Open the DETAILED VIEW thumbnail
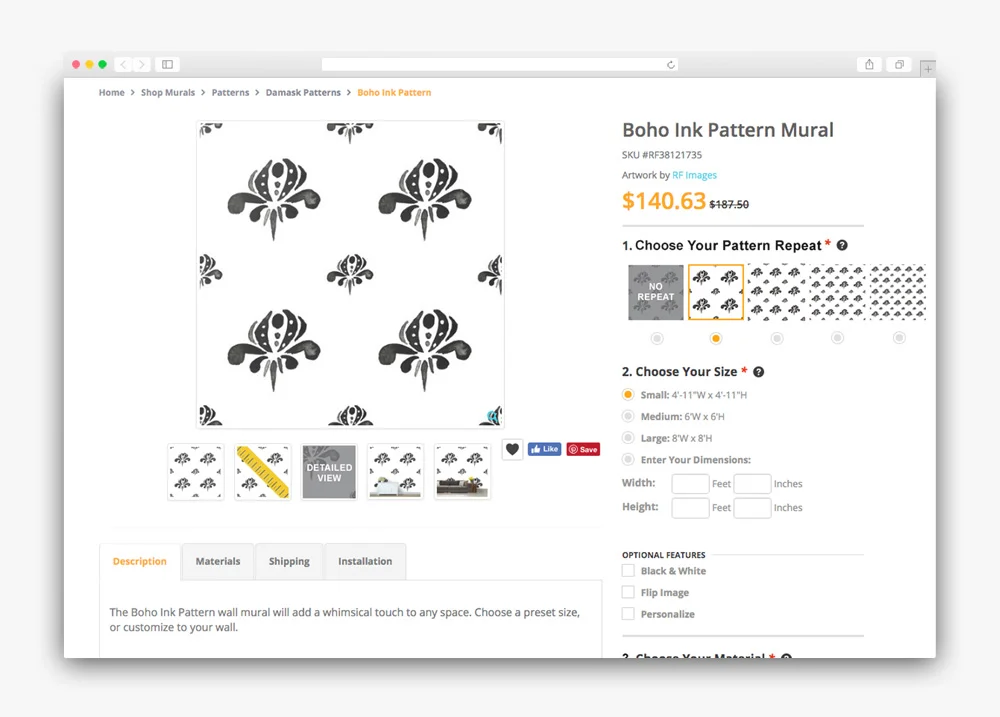 [x=329, y=471]
